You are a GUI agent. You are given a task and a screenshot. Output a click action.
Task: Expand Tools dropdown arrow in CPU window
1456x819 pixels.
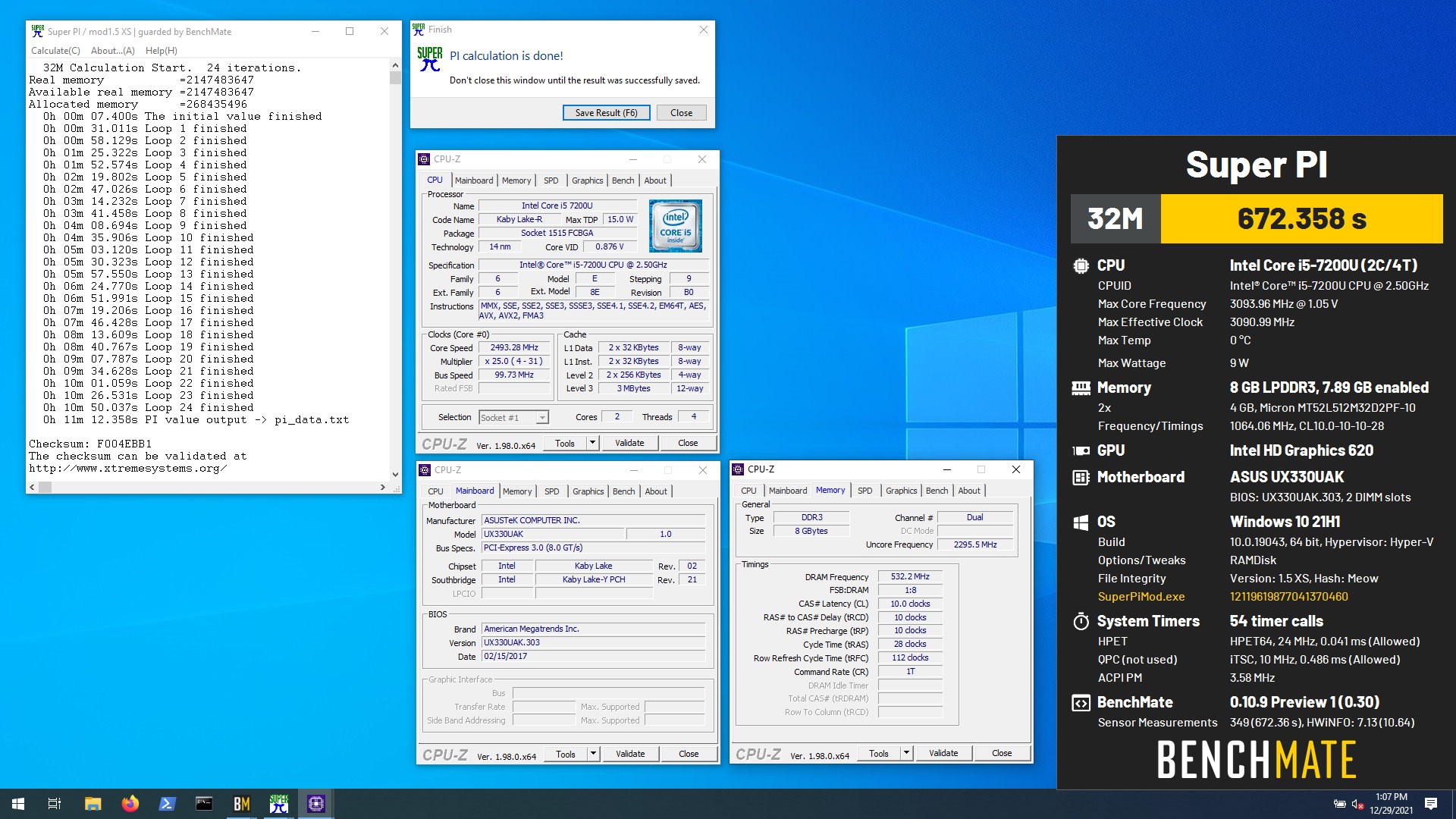[592, 443]
